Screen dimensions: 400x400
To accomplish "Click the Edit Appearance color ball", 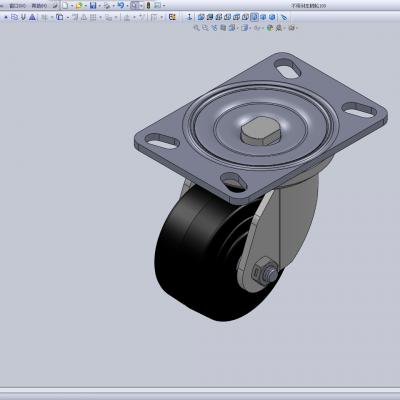I will [270, 28].
